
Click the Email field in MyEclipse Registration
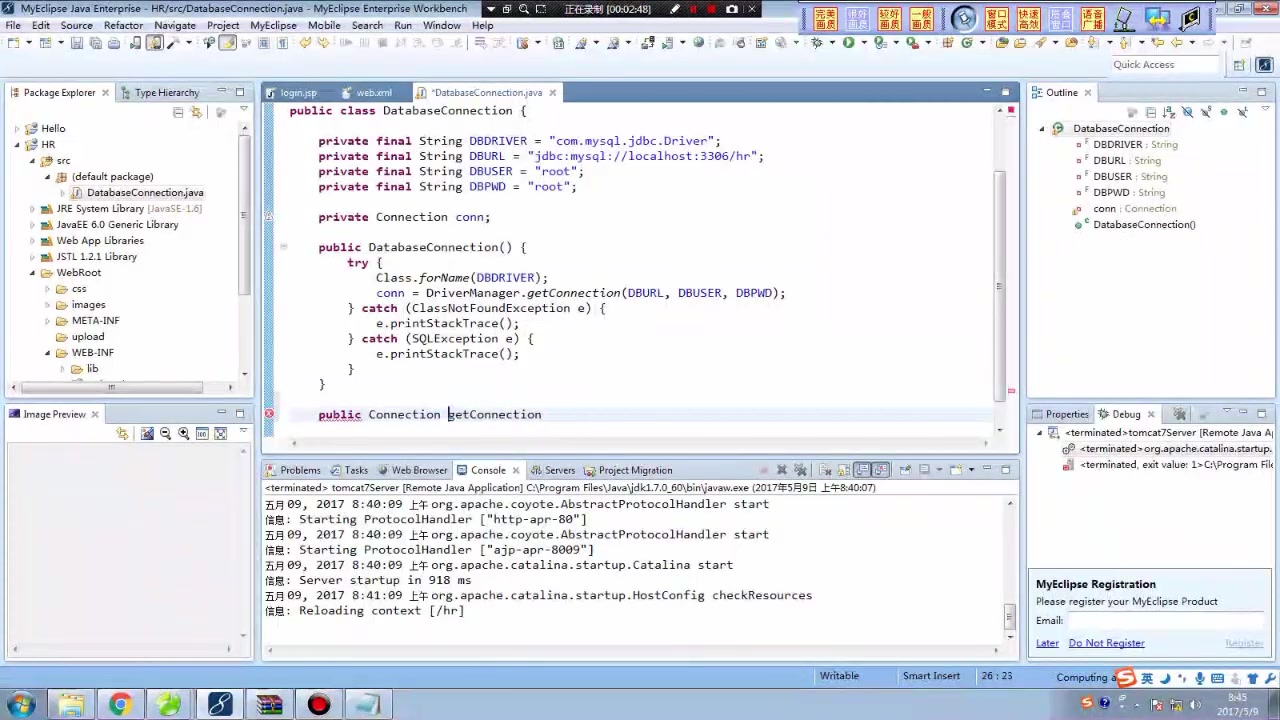(1165, 620)
